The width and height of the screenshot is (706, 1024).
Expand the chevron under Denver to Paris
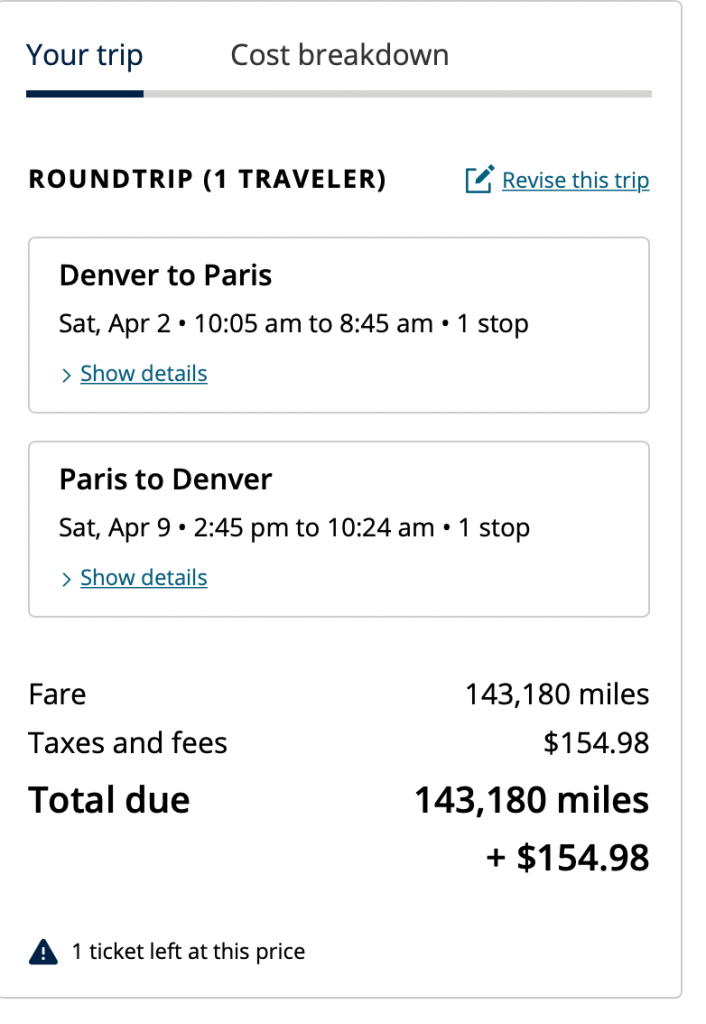[x=66, y=375]
